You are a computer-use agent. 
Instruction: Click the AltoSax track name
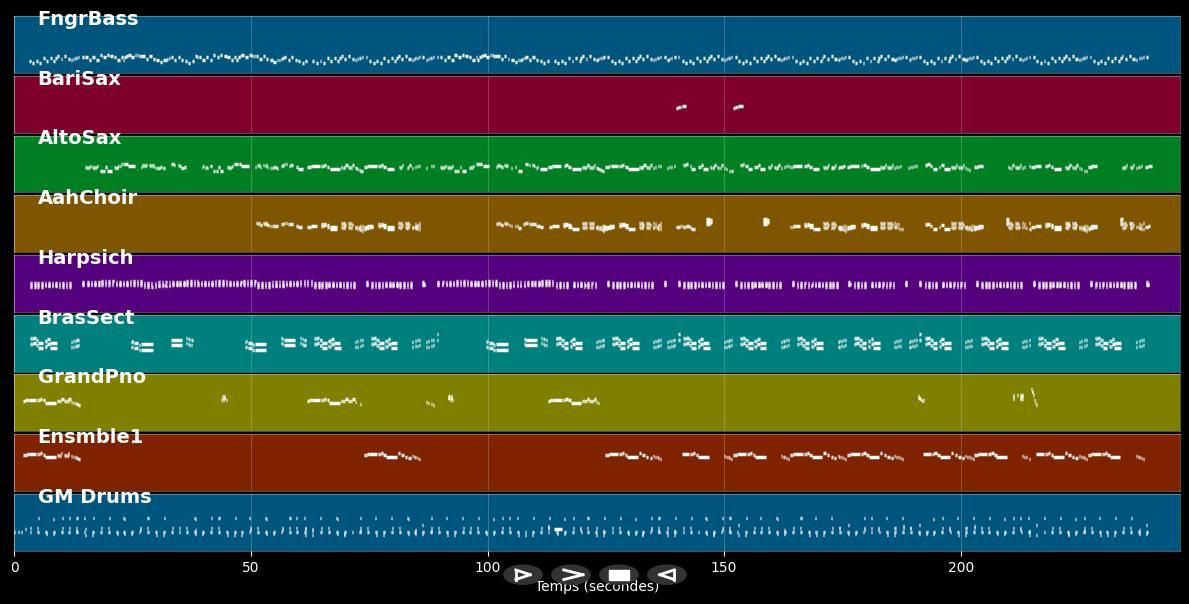79,138
